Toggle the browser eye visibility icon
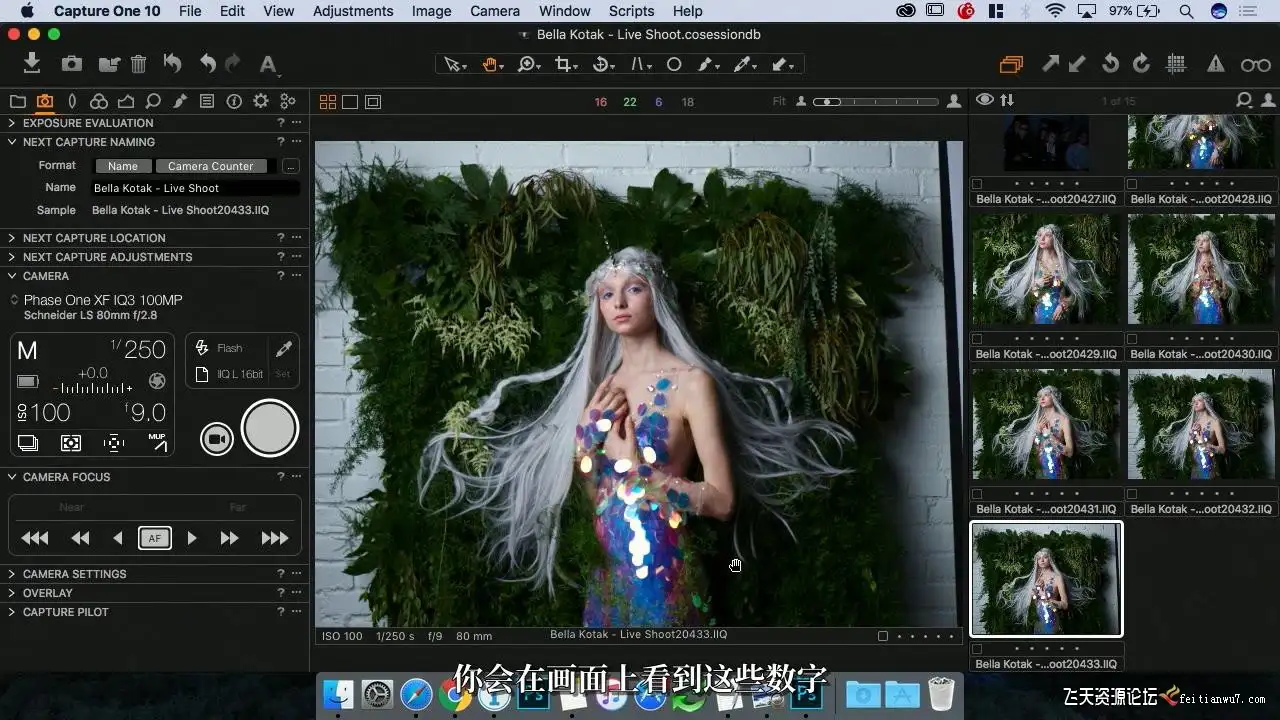The width and height of the screenshot is (1280, 720). point(985,100)
